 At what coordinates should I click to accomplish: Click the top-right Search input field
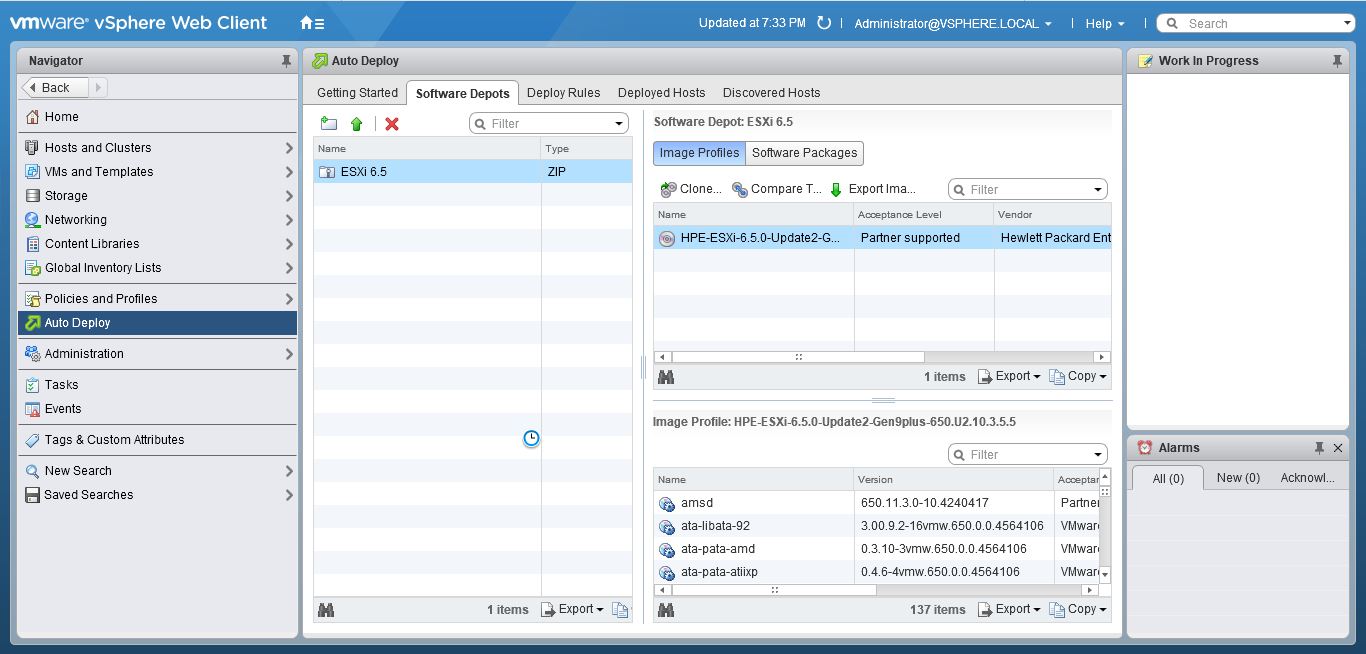[1260, 24]
